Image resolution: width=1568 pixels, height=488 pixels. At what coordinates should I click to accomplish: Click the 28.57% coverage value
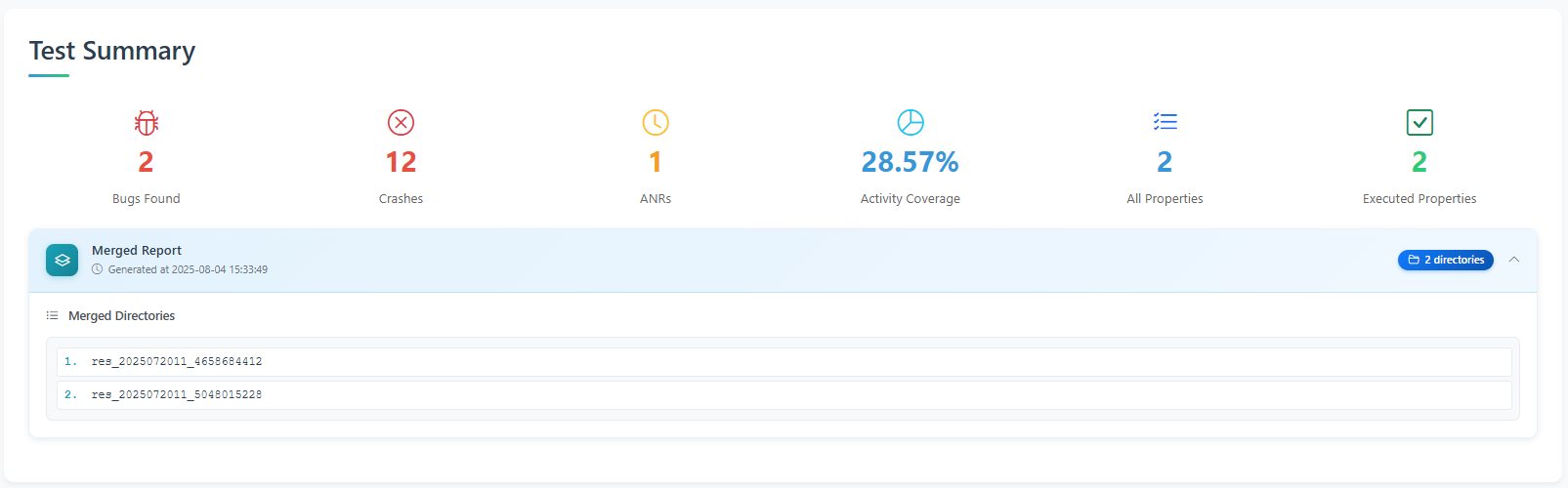910,162
